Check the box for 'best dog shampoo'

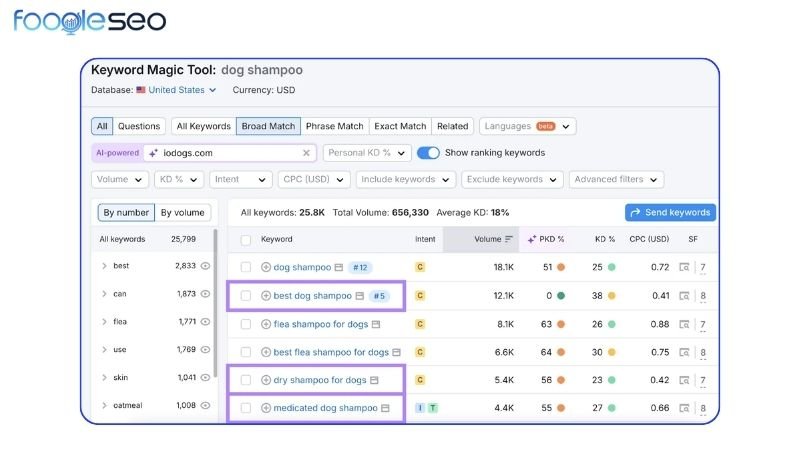point(246,296)
